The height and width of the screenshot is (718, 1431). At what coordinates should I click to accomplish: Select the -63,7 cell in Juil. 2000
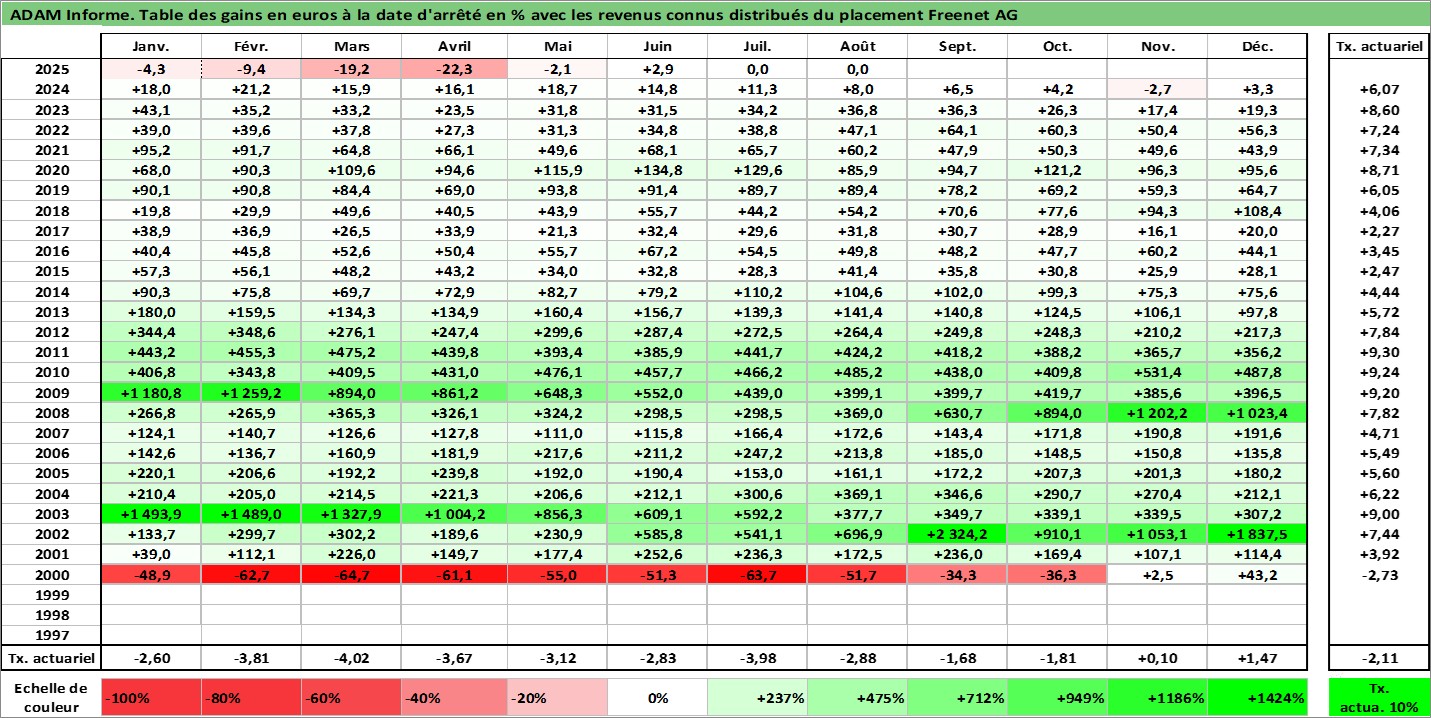pos(757,575)
